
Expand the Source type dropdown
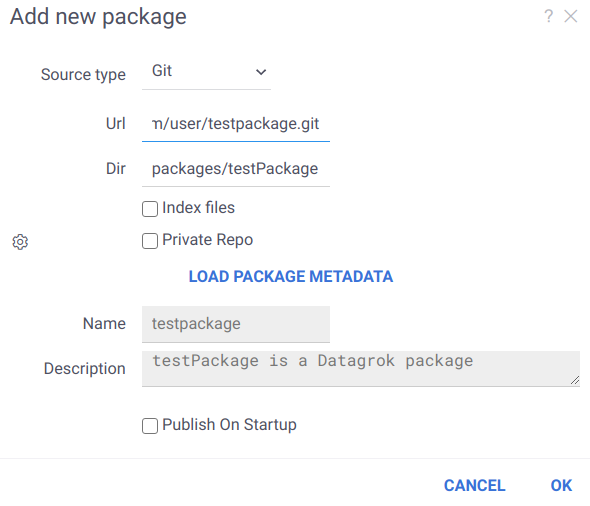point(206,71)
